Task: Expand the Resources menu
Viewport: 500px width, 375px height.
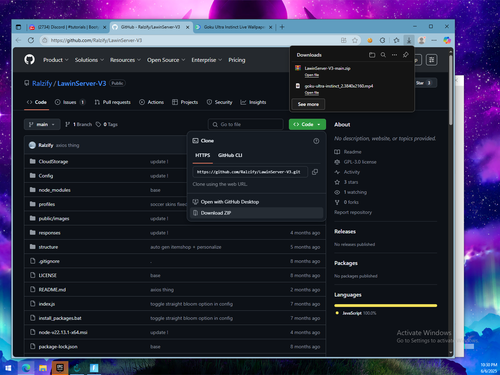Action: tap(125, 60)
